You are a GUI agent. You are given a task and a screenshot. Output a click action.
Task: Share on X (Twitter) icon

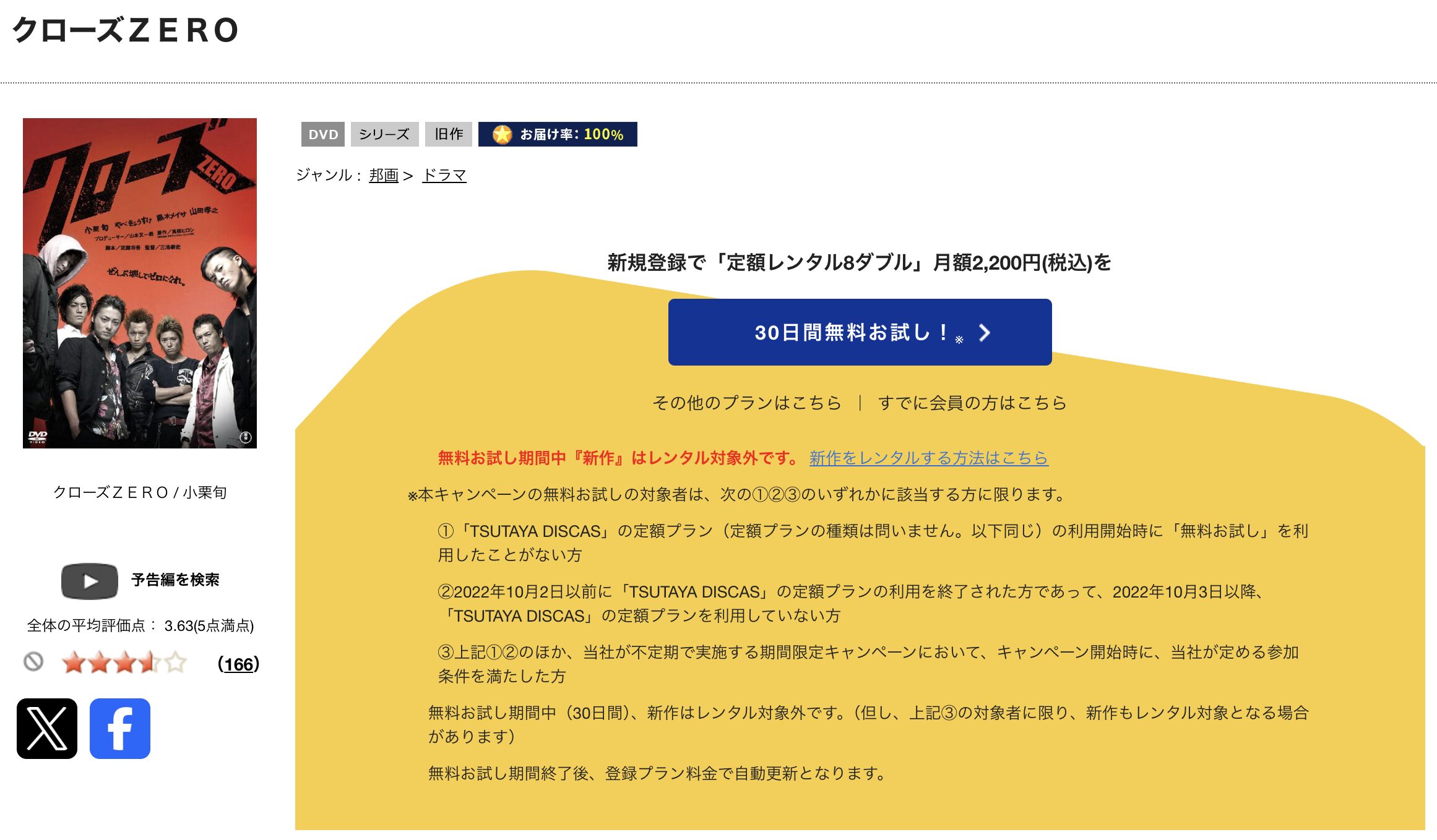click(x=47, y=728)
